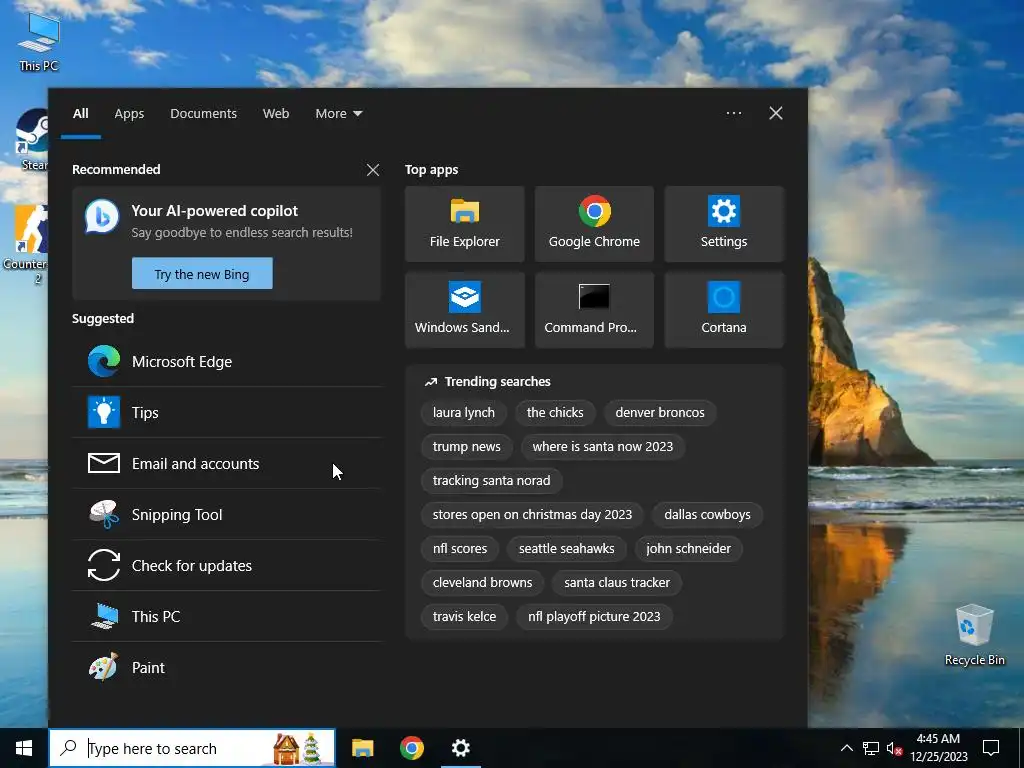Search trending topic trump news
The width and height of the screenshot is (1024, 768).
[466, 447]
